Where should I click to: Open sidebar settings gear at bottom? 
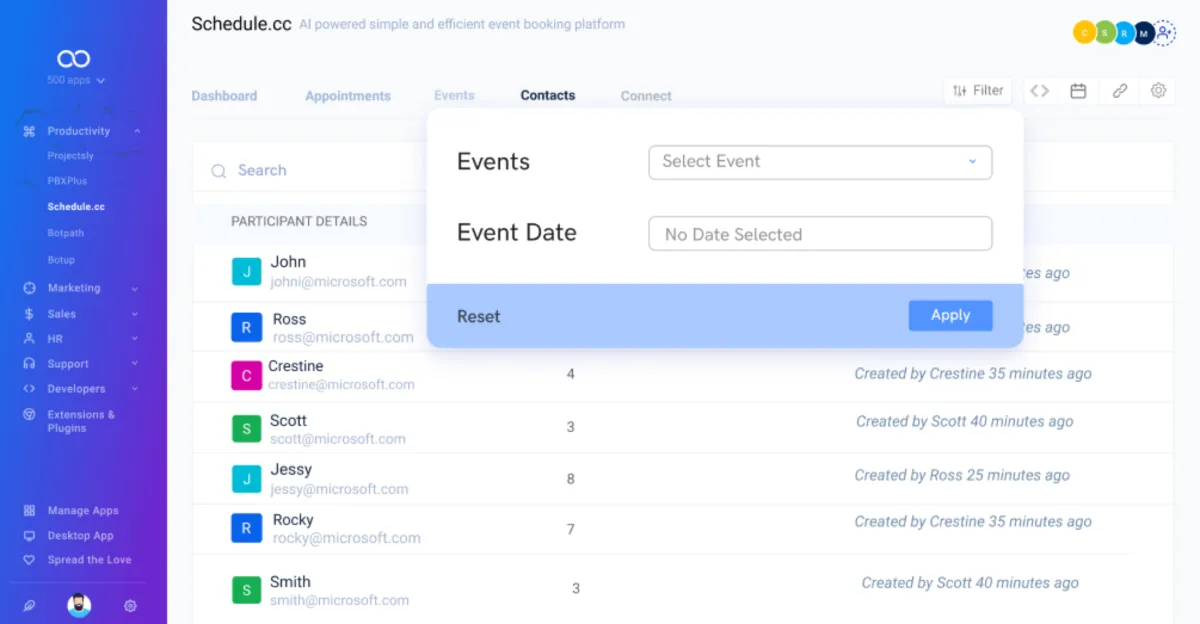(x=130, y=605)
